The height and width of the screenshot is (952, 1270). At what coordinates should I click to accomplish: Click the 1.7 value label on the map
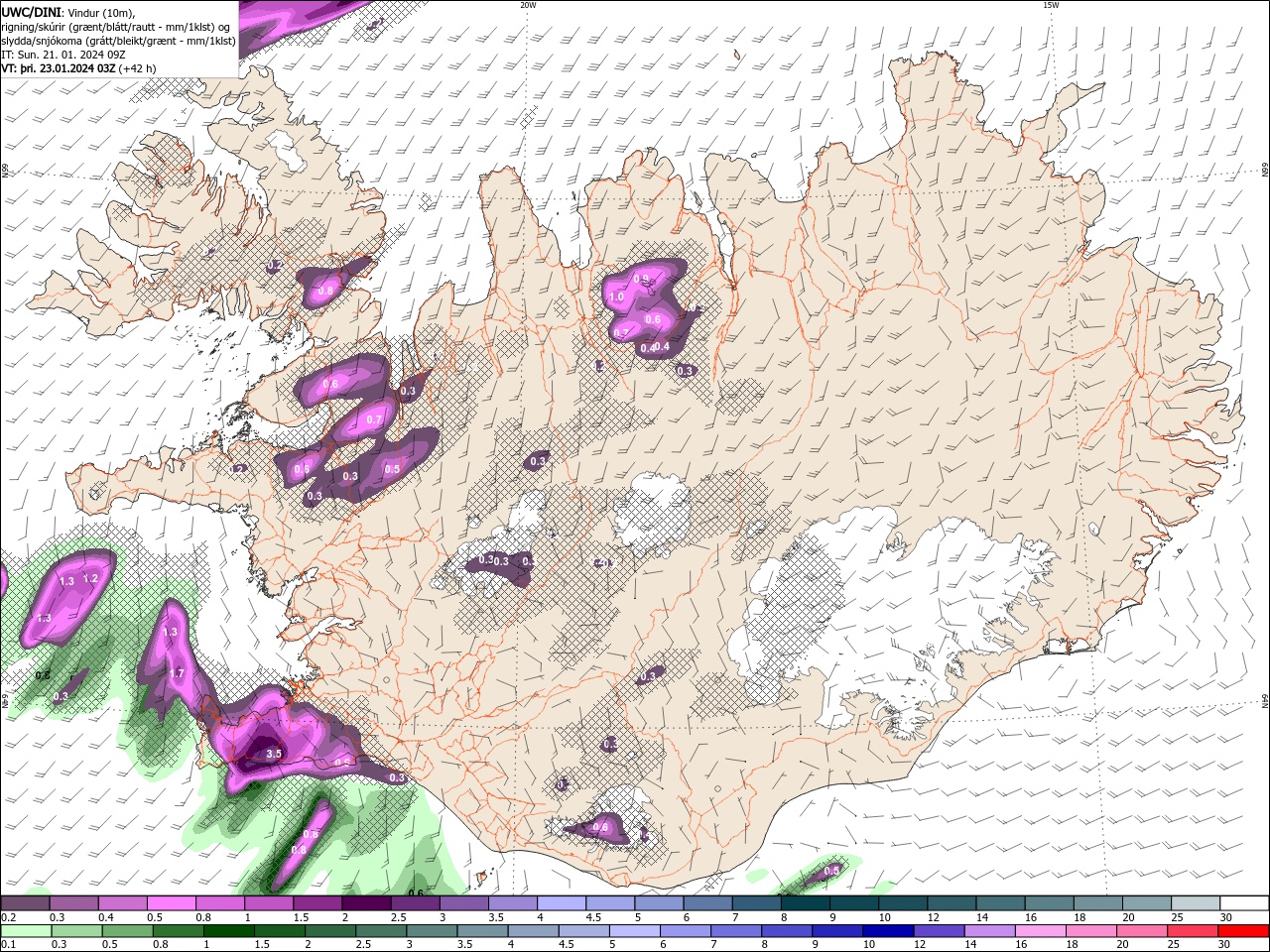tap(177, 673)
